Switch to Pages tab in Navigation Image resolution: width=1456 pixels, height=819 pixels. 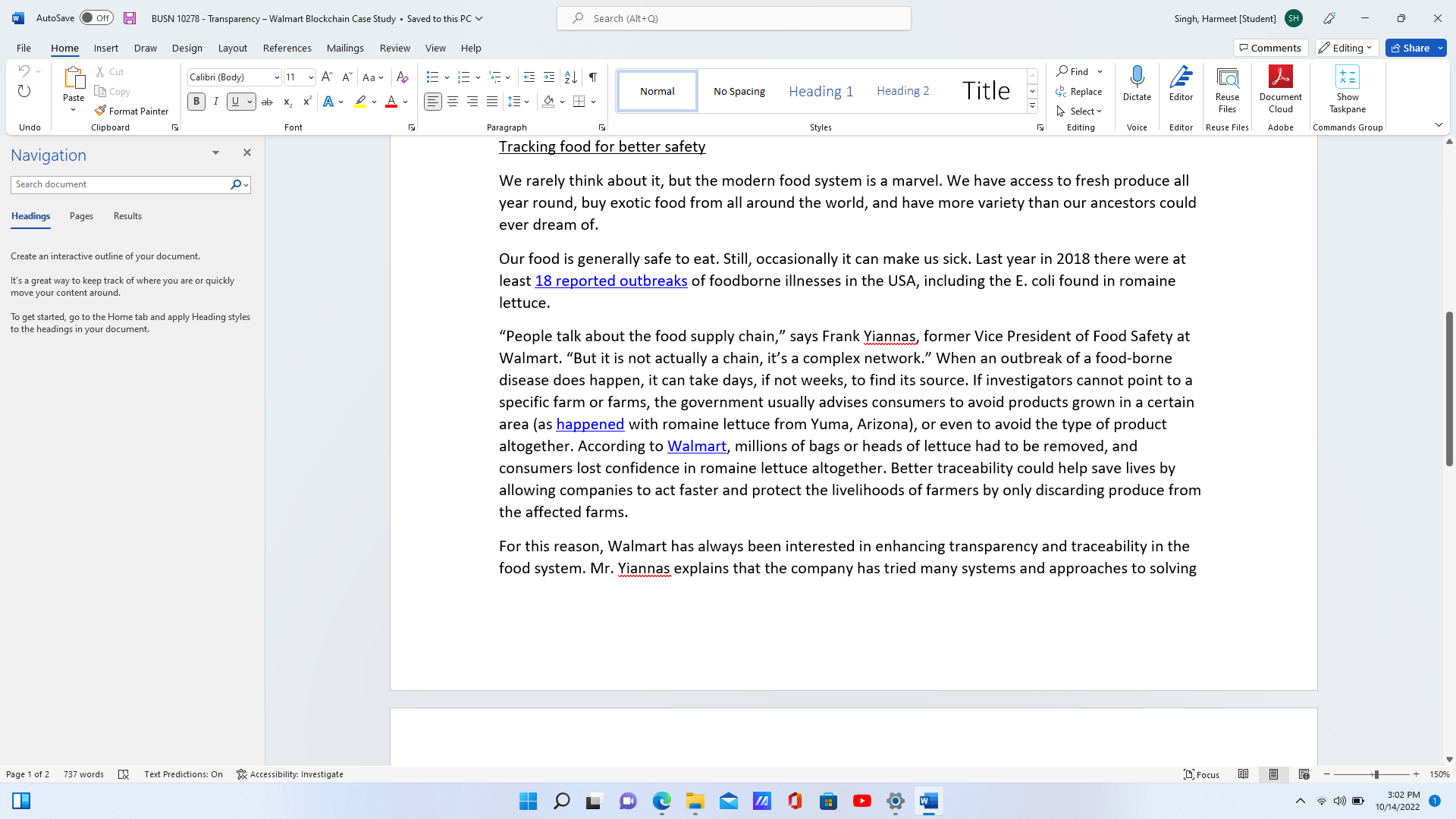coord(81,216)
